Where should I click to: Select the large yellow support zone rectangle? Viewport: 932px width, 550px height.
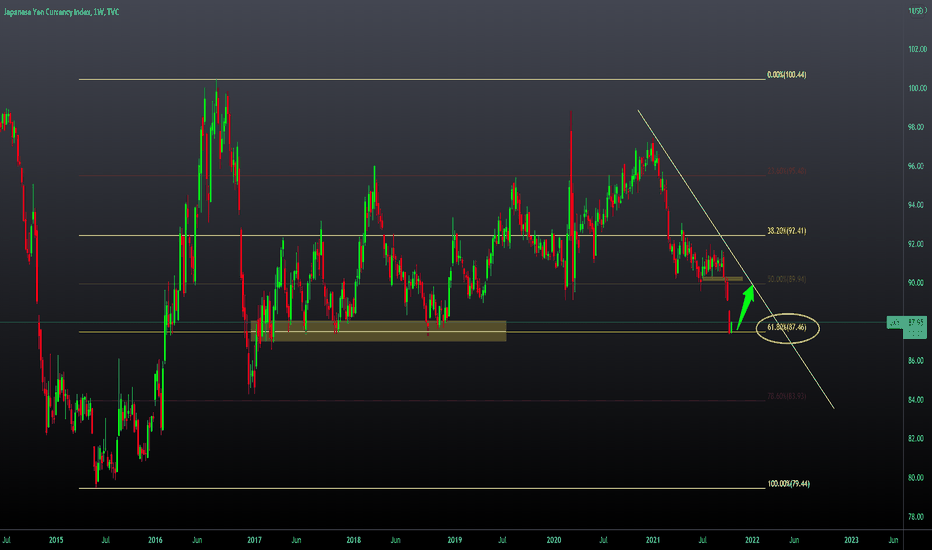(379, 331)
